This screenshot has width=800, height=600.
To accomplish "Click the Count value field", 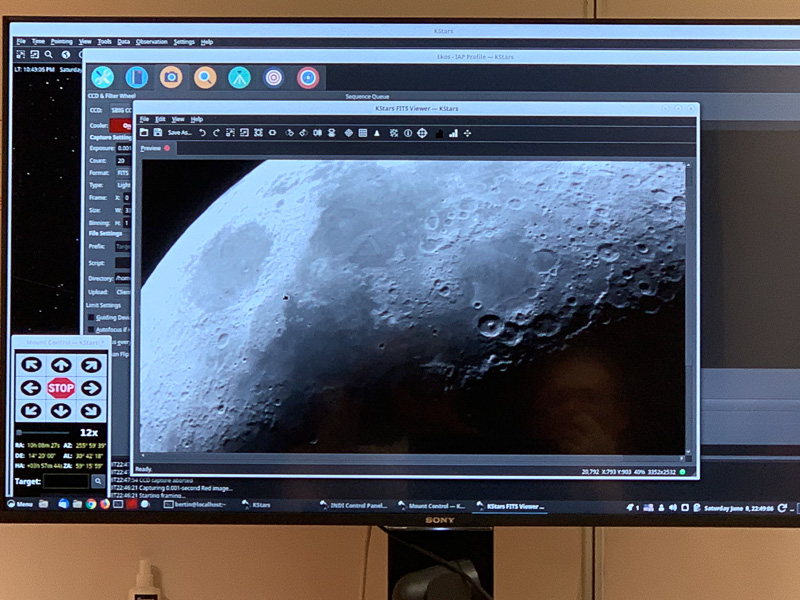I will pyautogui.click(x=123, y=161).
